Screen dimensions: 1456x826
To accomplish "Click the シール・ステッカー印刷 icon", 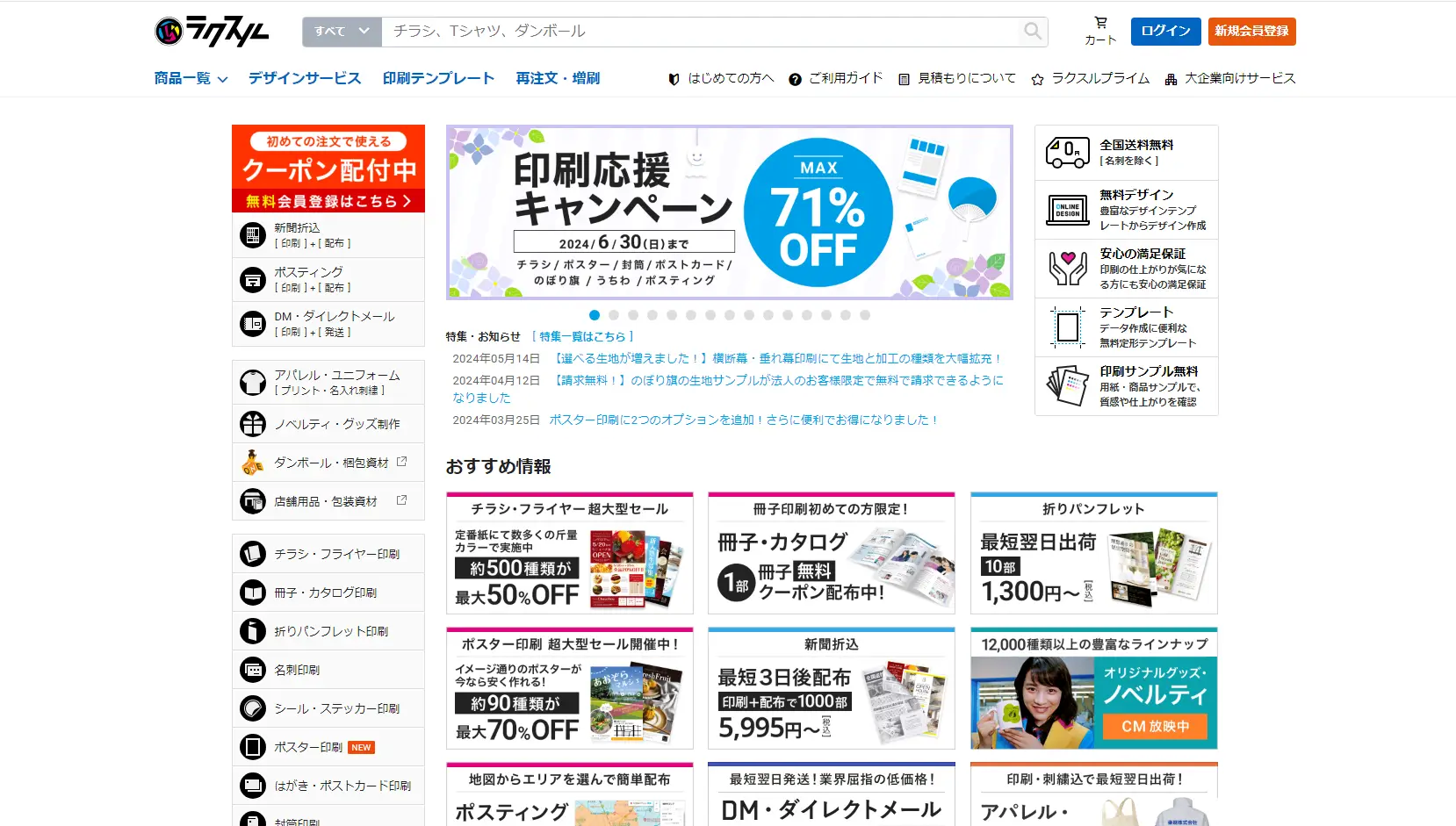I will tap(253, 708).
